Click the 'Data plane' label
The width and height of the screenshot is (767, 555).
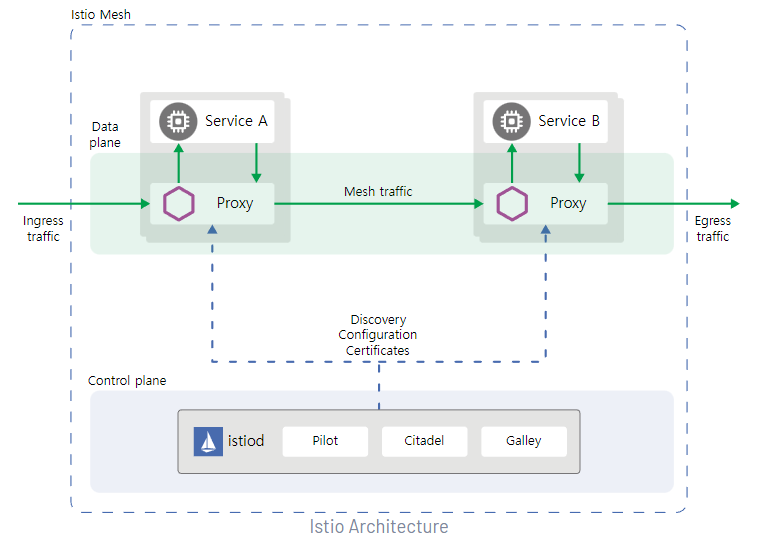pos(105,134)
